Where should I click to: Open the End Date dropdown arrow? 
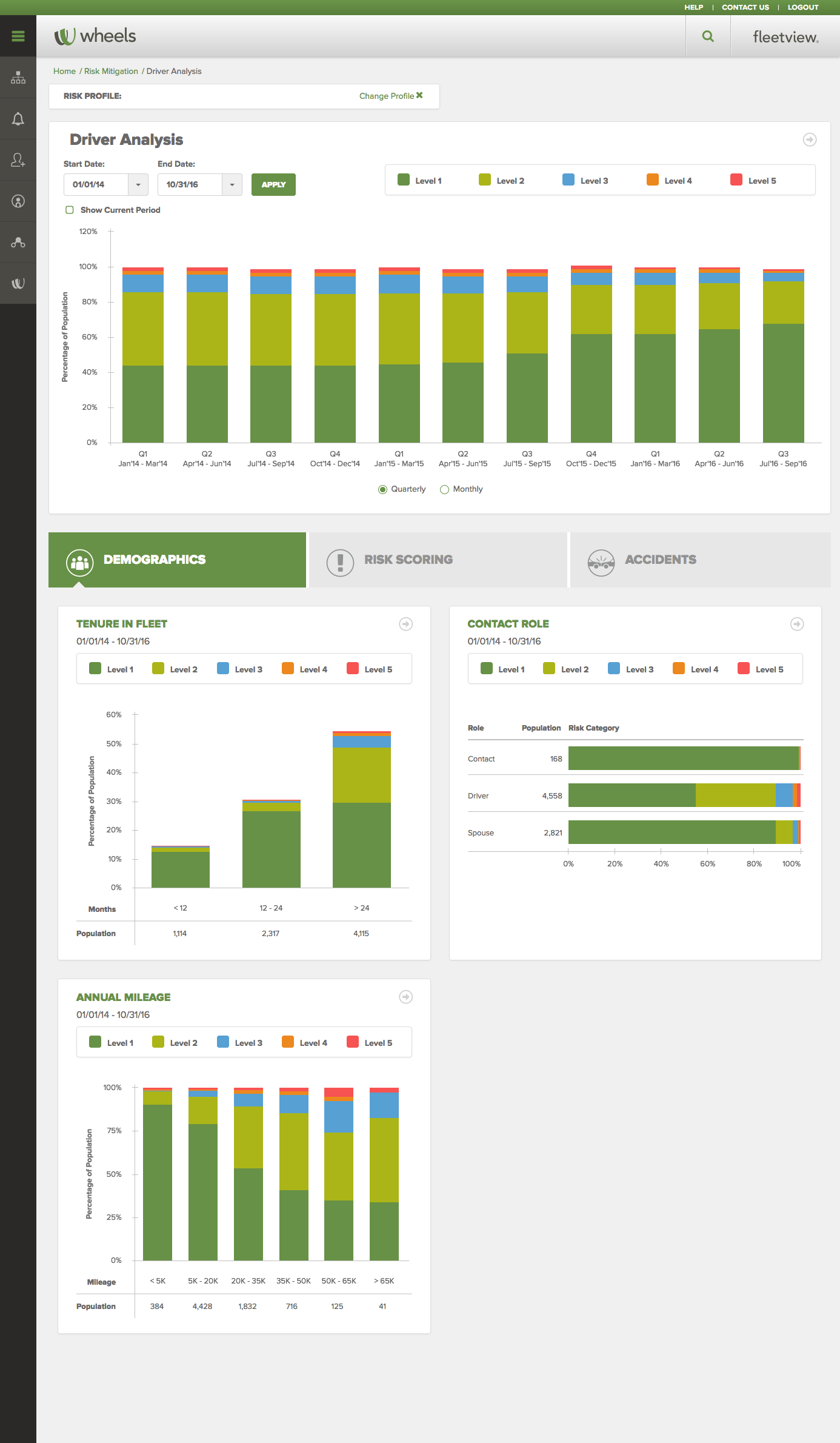(x=232, y=185)
